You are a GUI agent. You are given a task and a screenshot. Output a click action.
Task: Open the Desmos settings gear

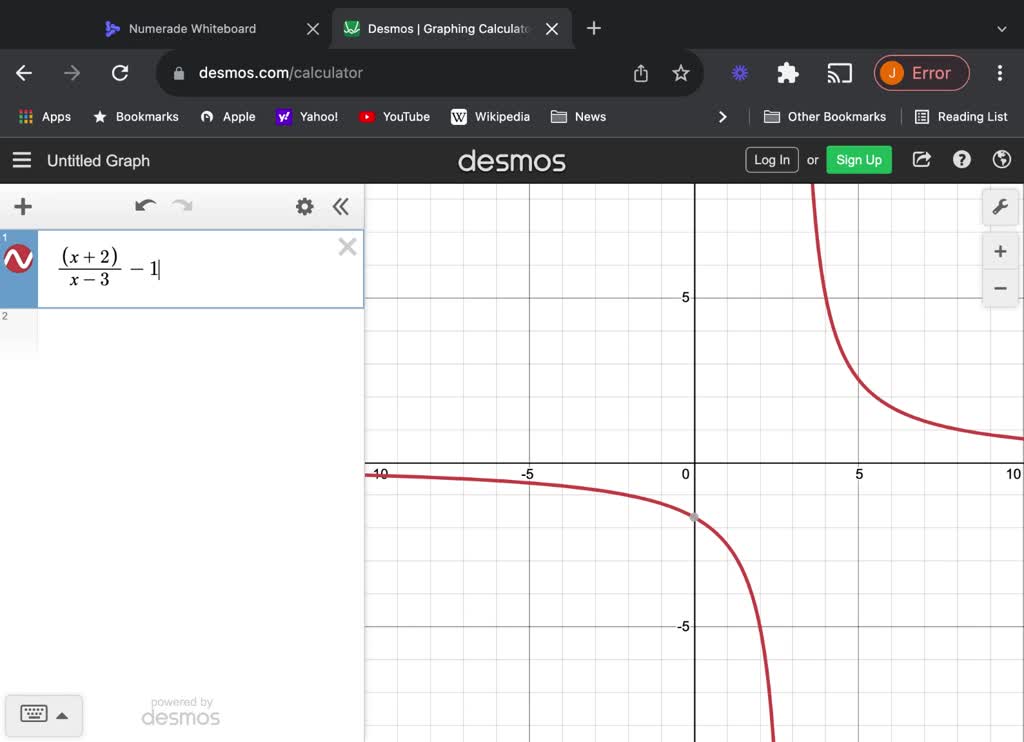click(x=306, y=206)
